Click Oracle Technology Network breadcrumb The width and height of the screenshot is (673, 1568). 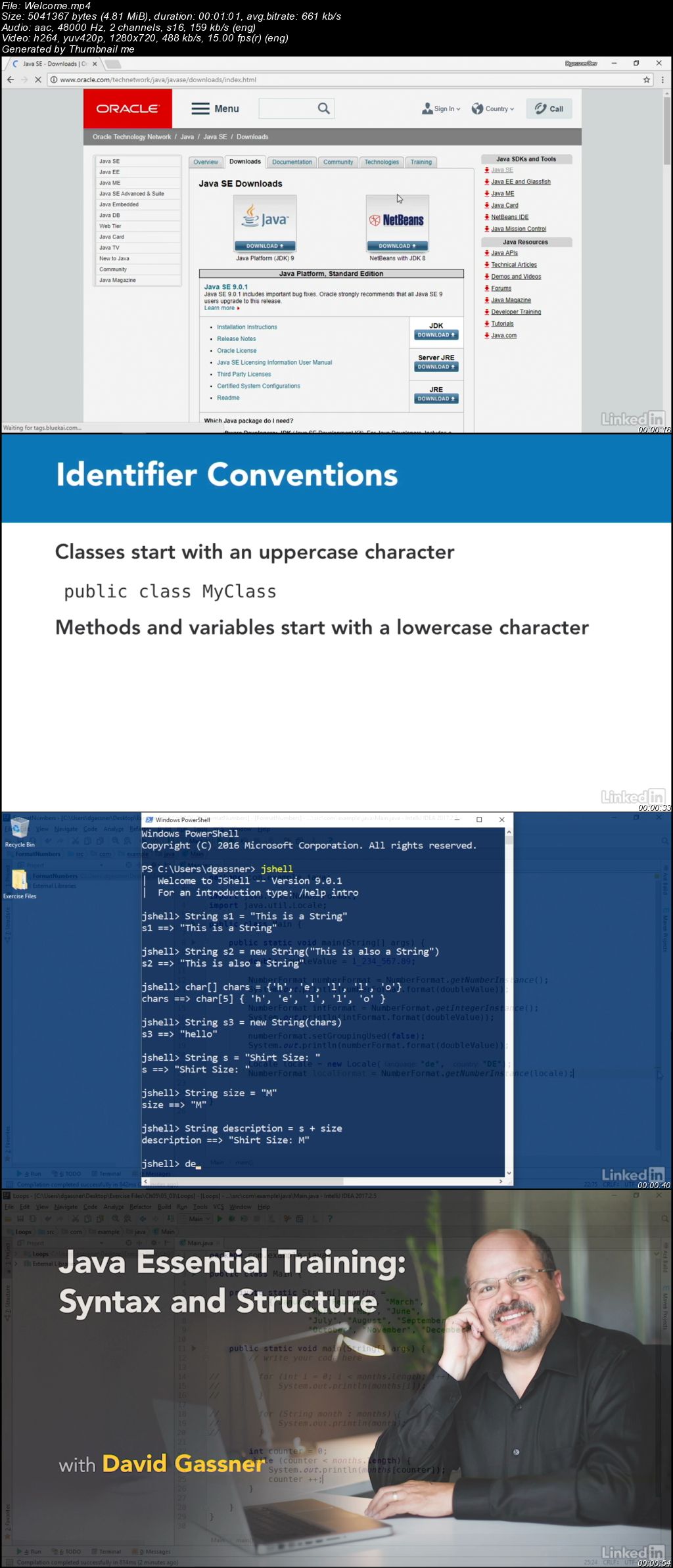pyautogui.click(x=131, y=137)
